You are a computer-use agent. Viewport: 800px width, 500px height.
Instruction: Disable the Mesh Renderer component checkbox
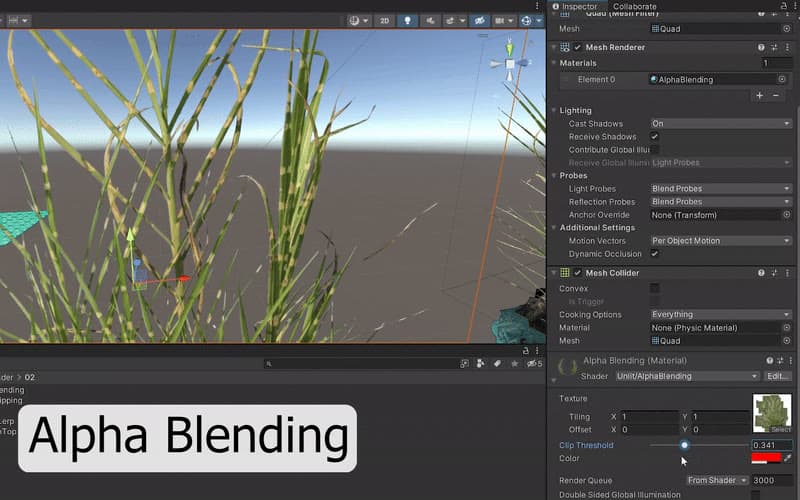pos(577,47)
